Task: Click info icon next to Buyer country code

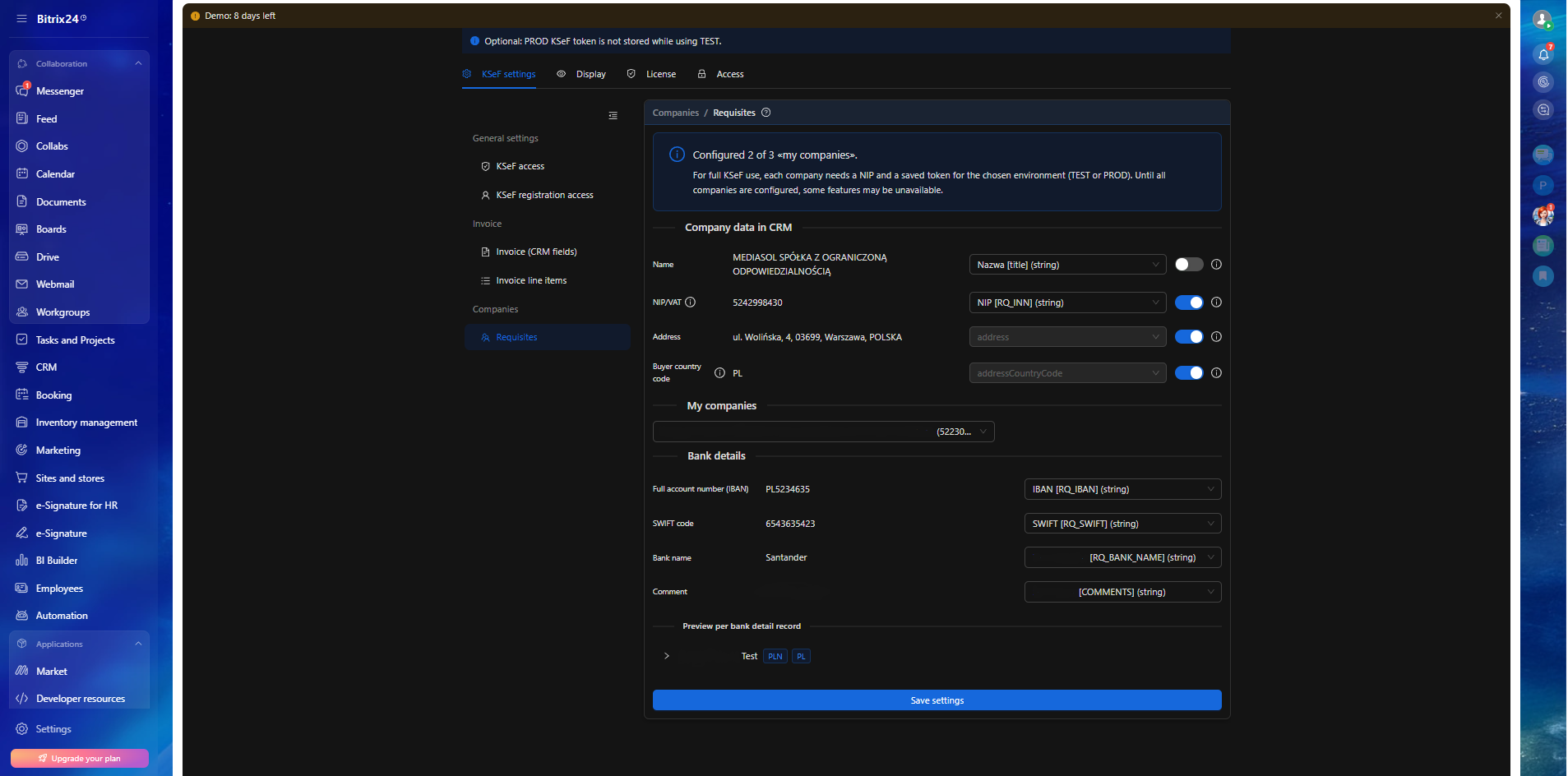Action: click(719, 373)
